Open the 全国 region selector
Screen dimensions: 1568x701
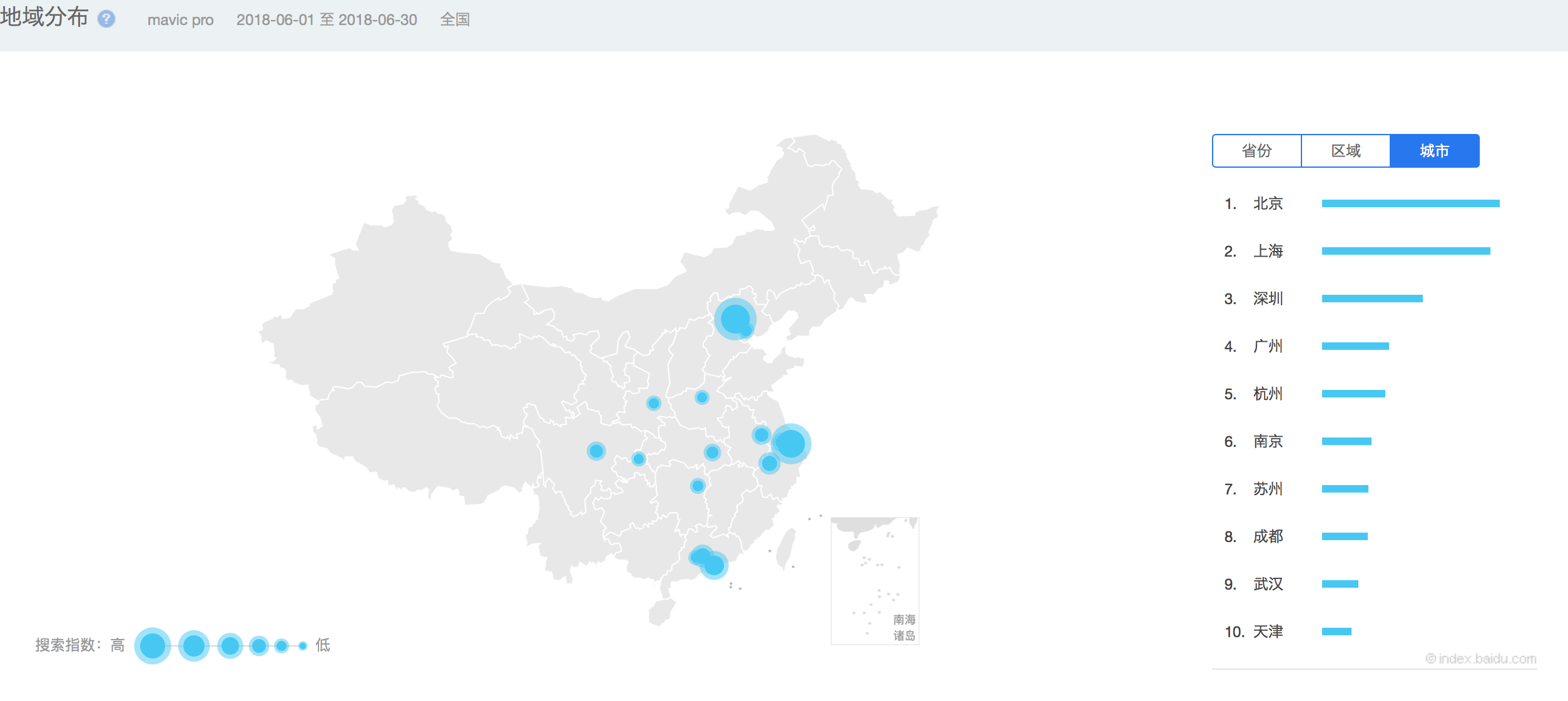click(x=455, y=20)
